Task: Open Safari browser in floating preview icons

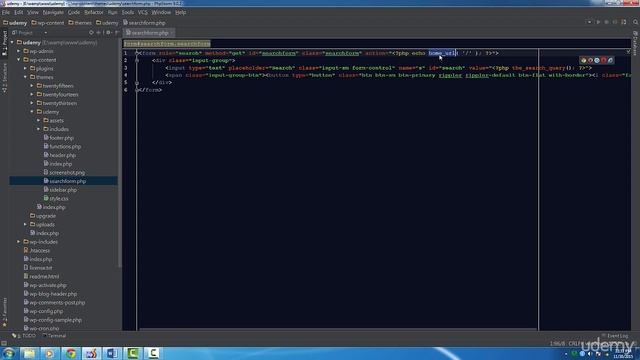Action: 597,60
